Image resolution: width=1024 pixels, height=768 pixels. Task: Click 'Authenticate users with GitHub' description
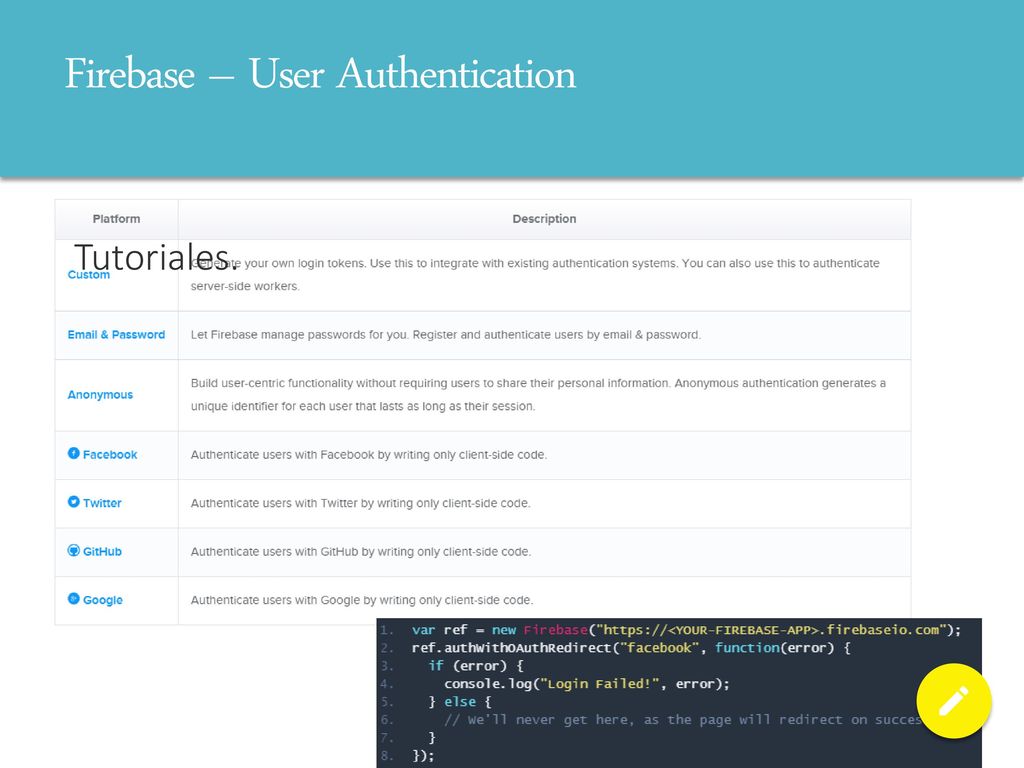pos(360,551)
